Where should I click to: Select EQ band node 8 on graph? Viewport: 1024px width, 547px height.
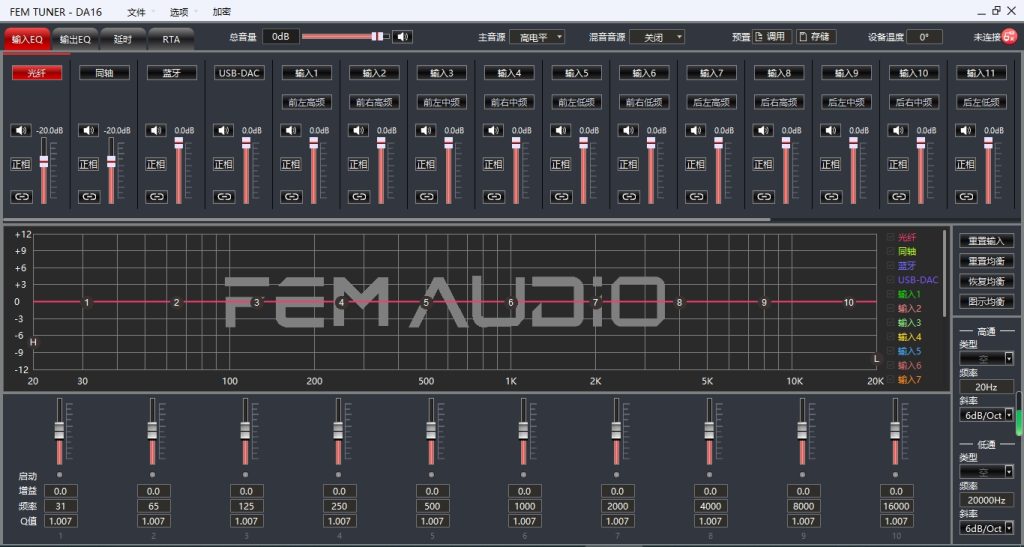[679, 302]
